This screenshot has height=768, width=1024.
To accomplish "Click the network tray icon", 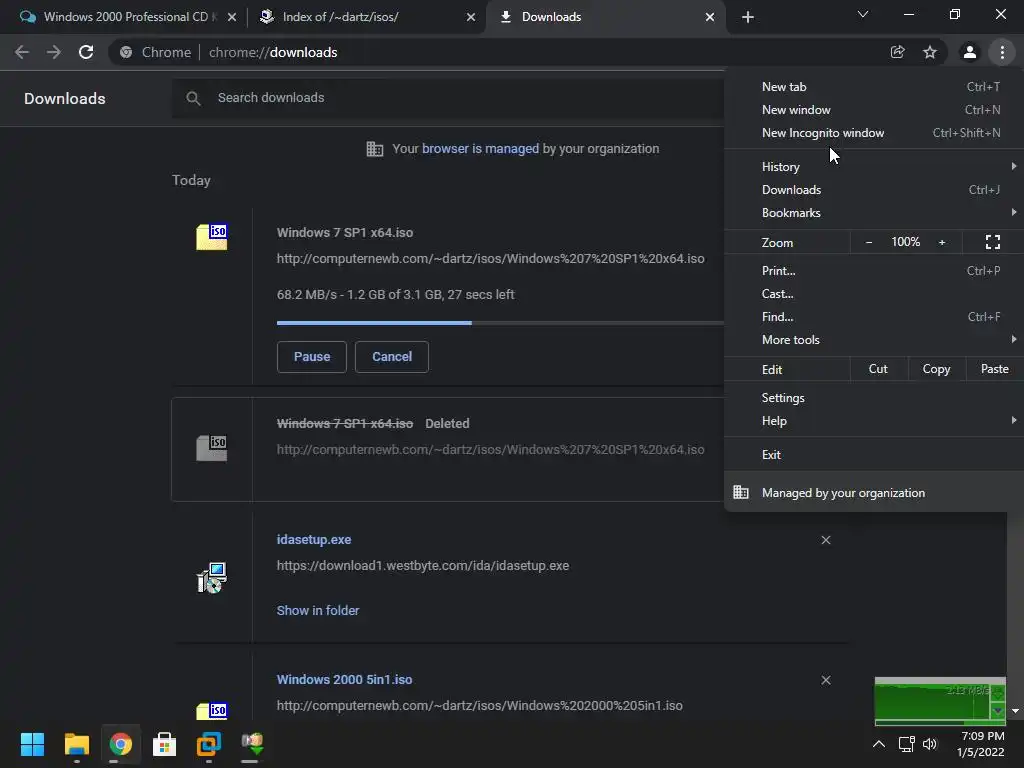I will (x=906, y=744).
